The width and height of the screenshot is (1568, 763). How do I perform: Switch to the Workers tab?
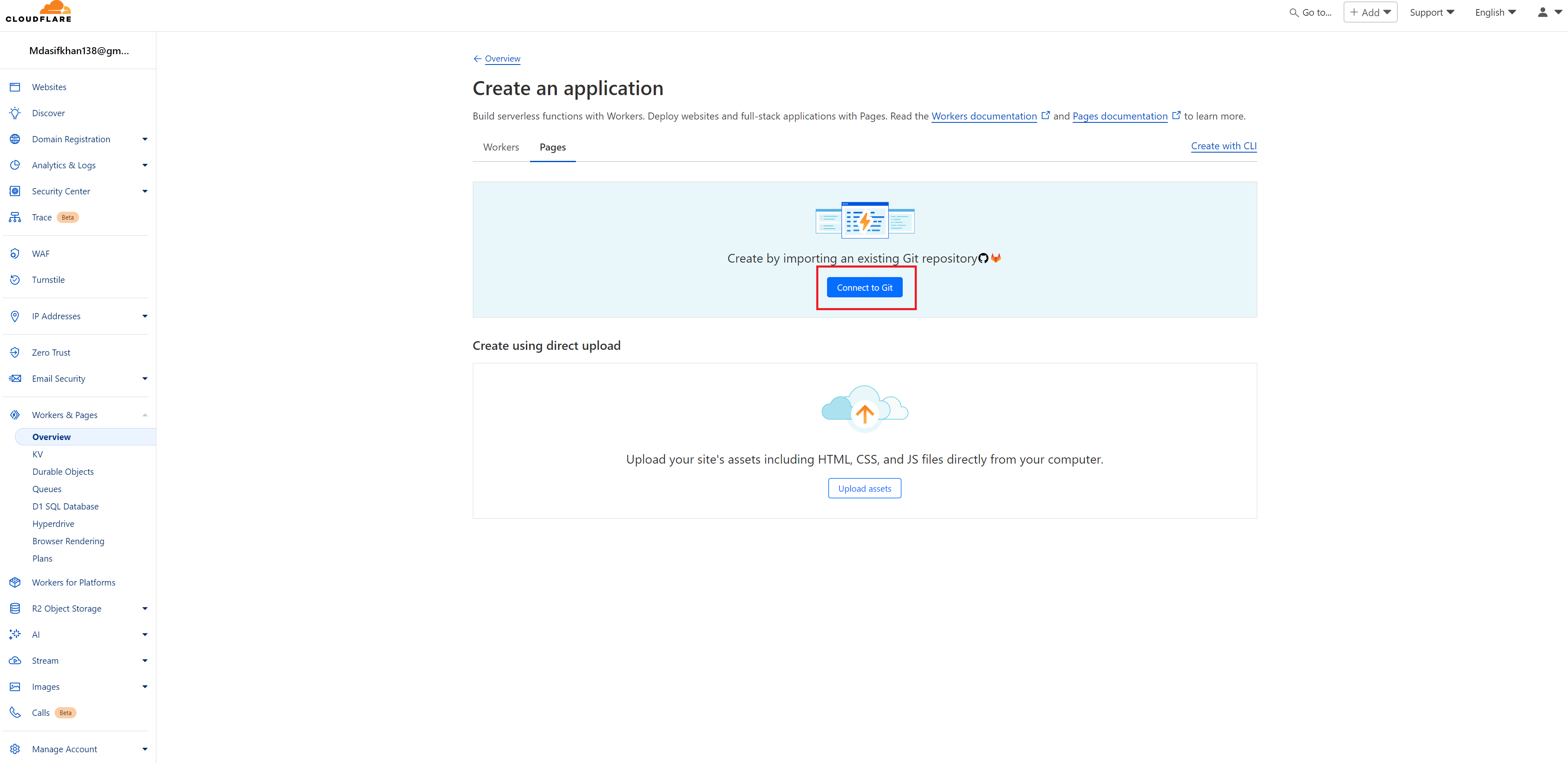501,147
